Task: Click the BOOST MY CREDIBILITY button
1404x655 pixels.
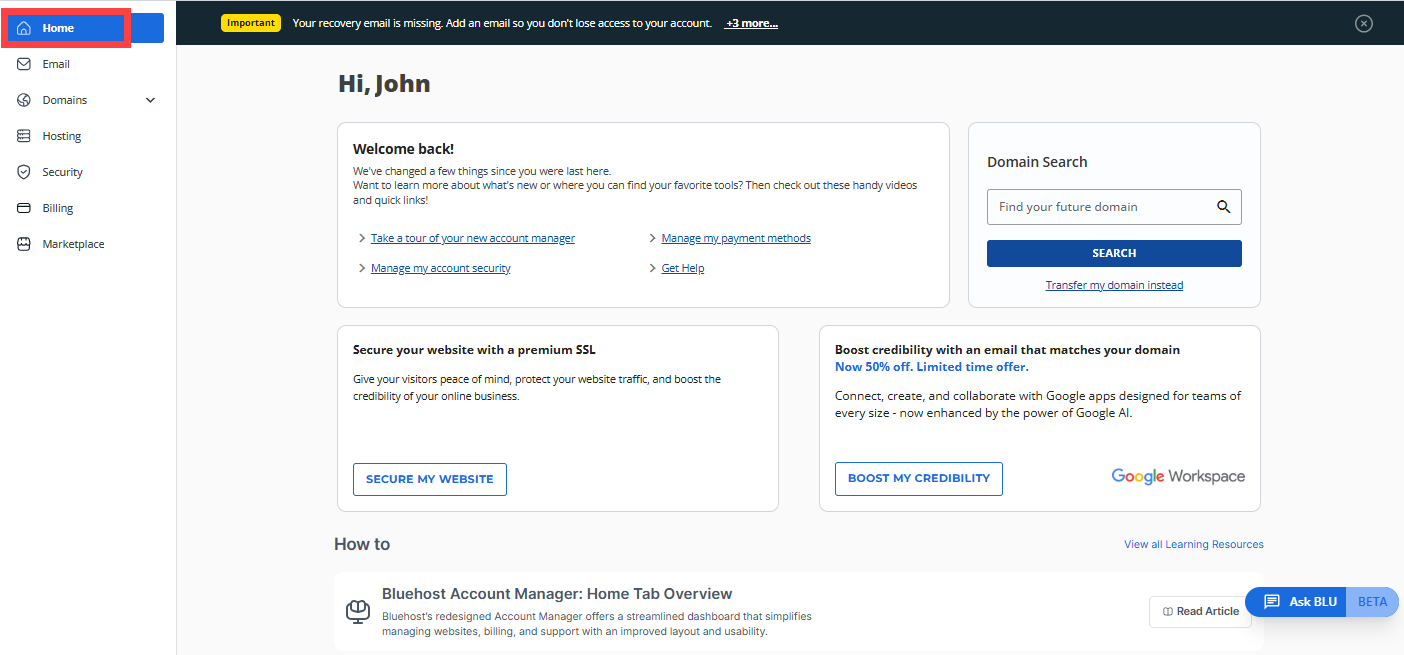Action: click(x=918, y=478)
